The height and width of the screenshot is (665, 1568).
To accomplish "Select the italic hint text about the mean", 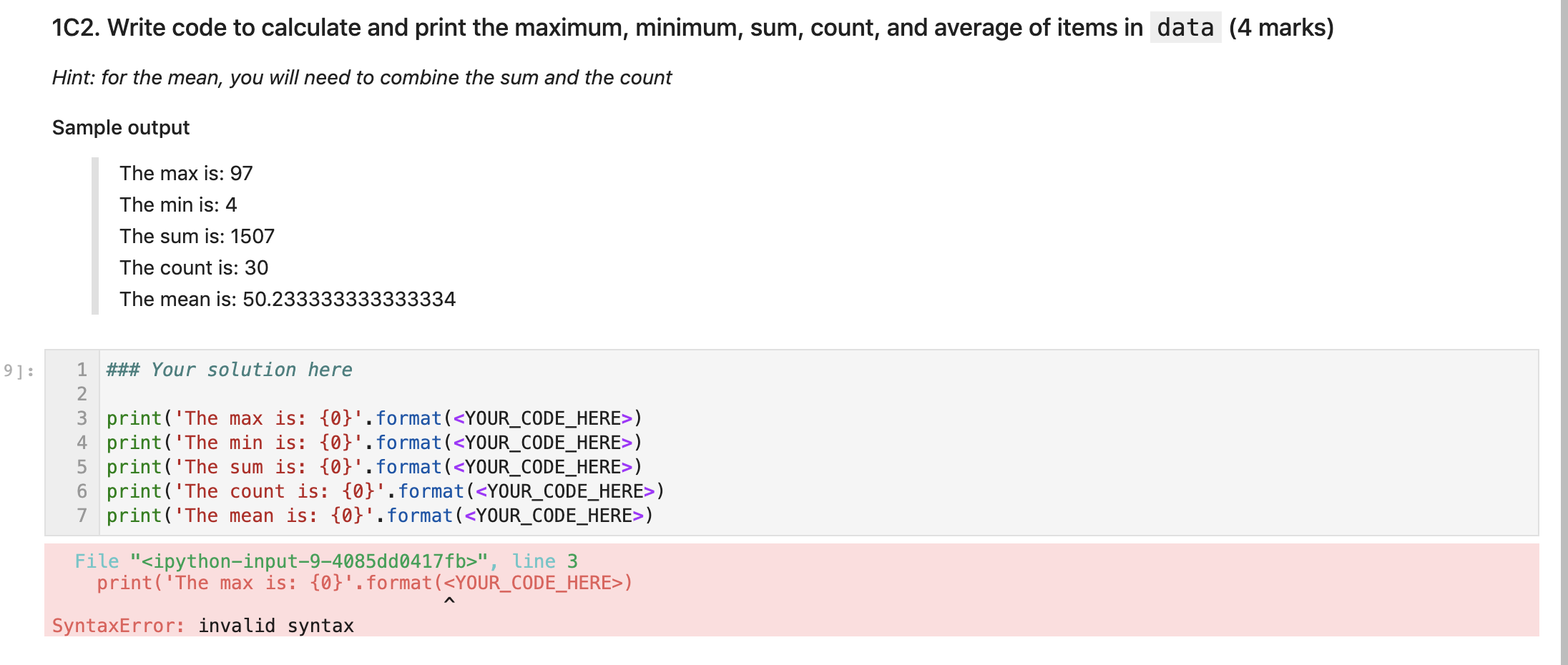I will coord(361,77).
